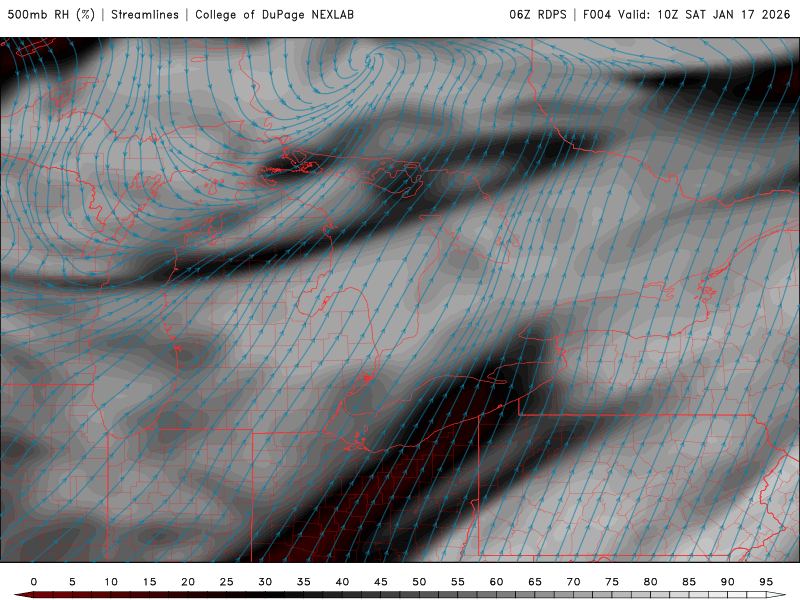Click the "85" label on the color scale
Image resolution: width=800 pixels, height=600 pixels.
[x=689, y=582]
